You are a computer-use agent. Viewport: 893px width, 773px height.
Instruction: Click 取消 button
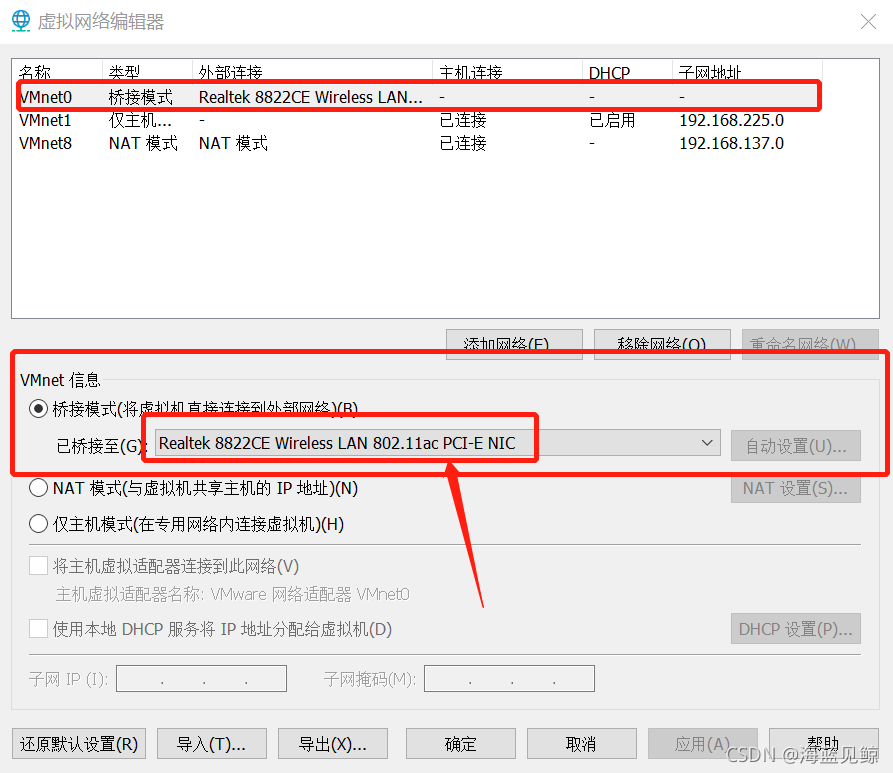[x=581, y=744]
